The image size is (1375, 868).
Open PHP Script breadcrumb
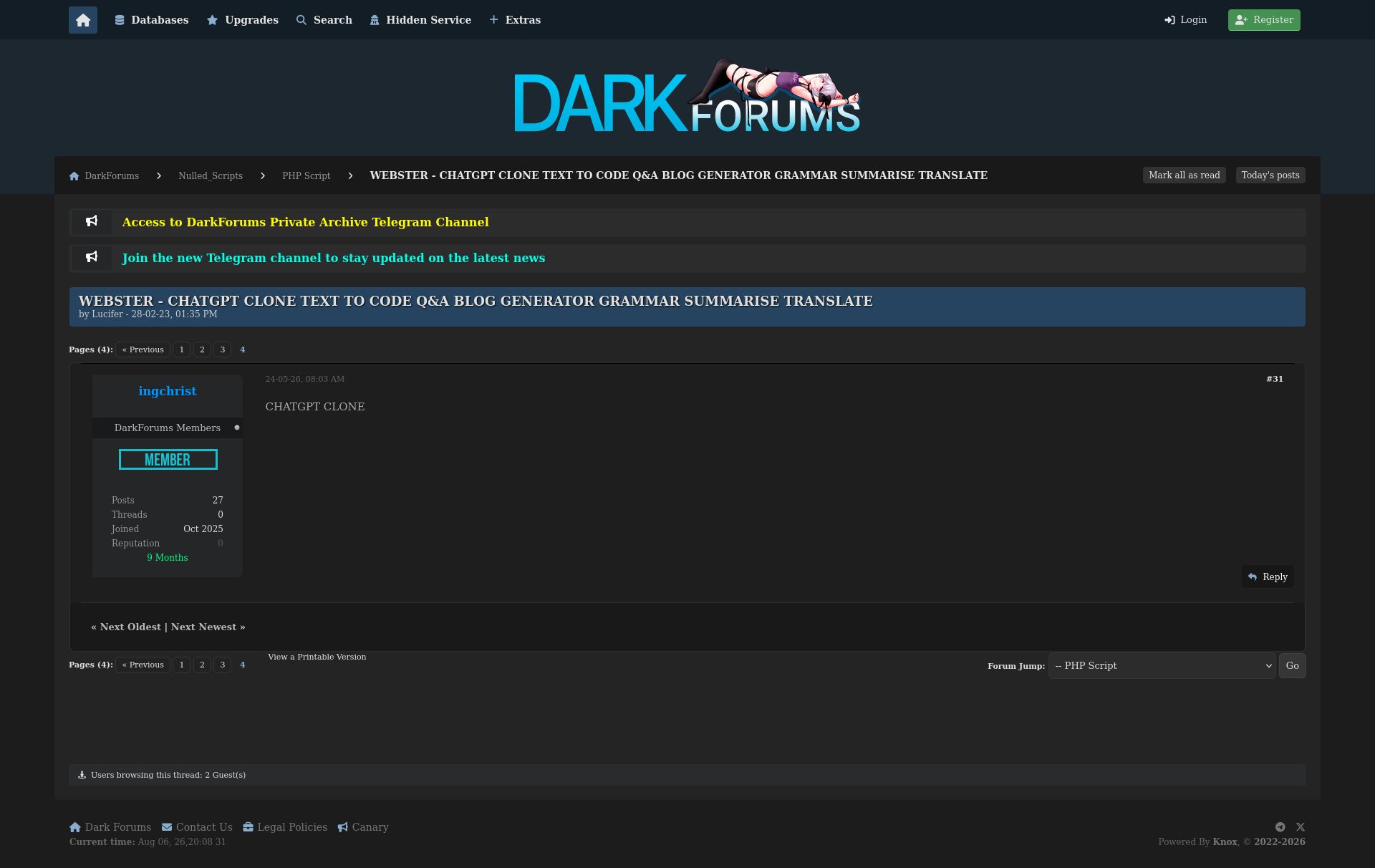[x=307, y=175]
